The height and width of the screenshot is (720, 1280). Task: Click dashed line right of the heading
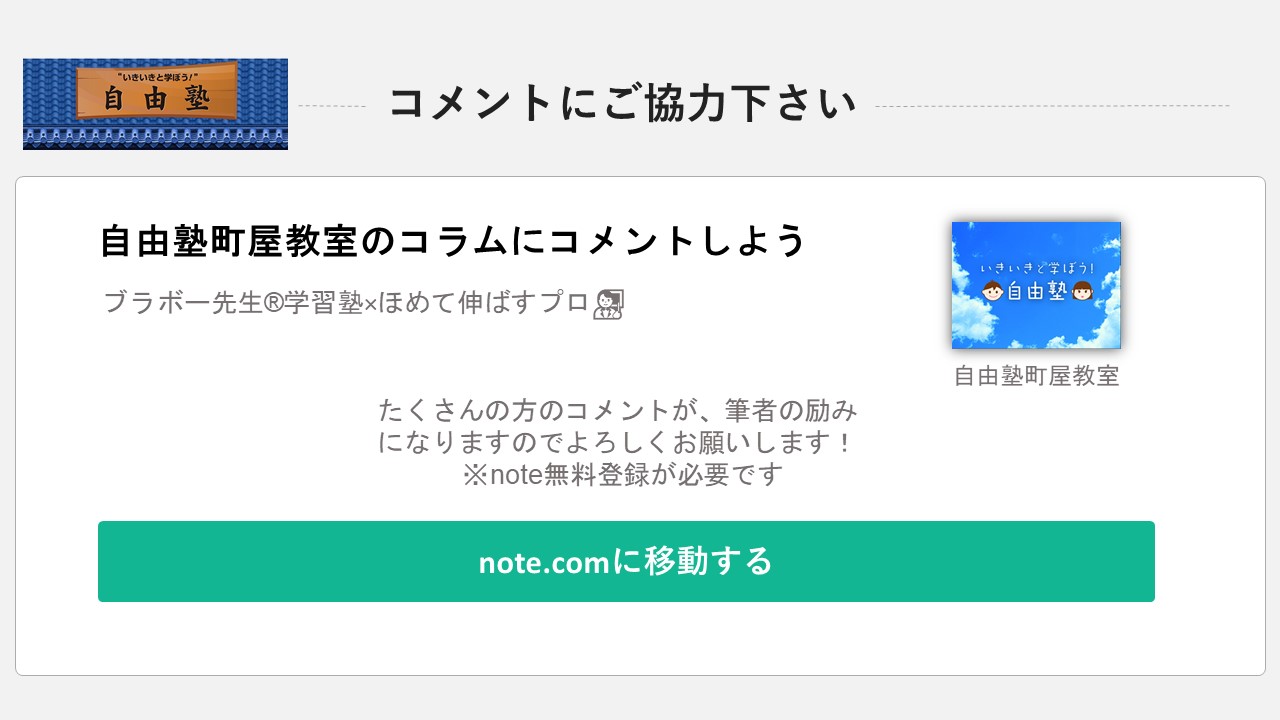[1052, 106]
